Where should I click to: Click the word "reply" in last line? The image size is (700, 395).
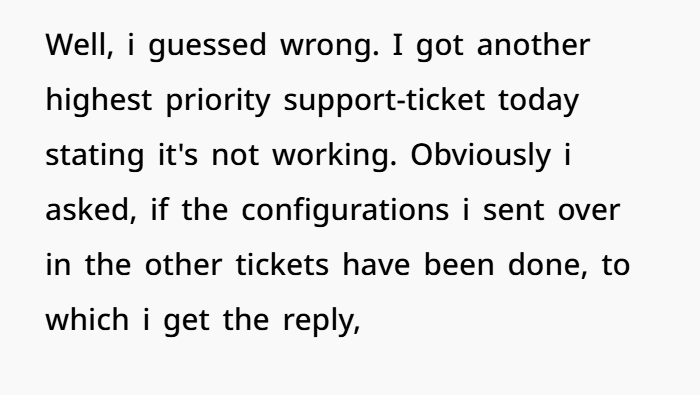(x=321, y=321)
